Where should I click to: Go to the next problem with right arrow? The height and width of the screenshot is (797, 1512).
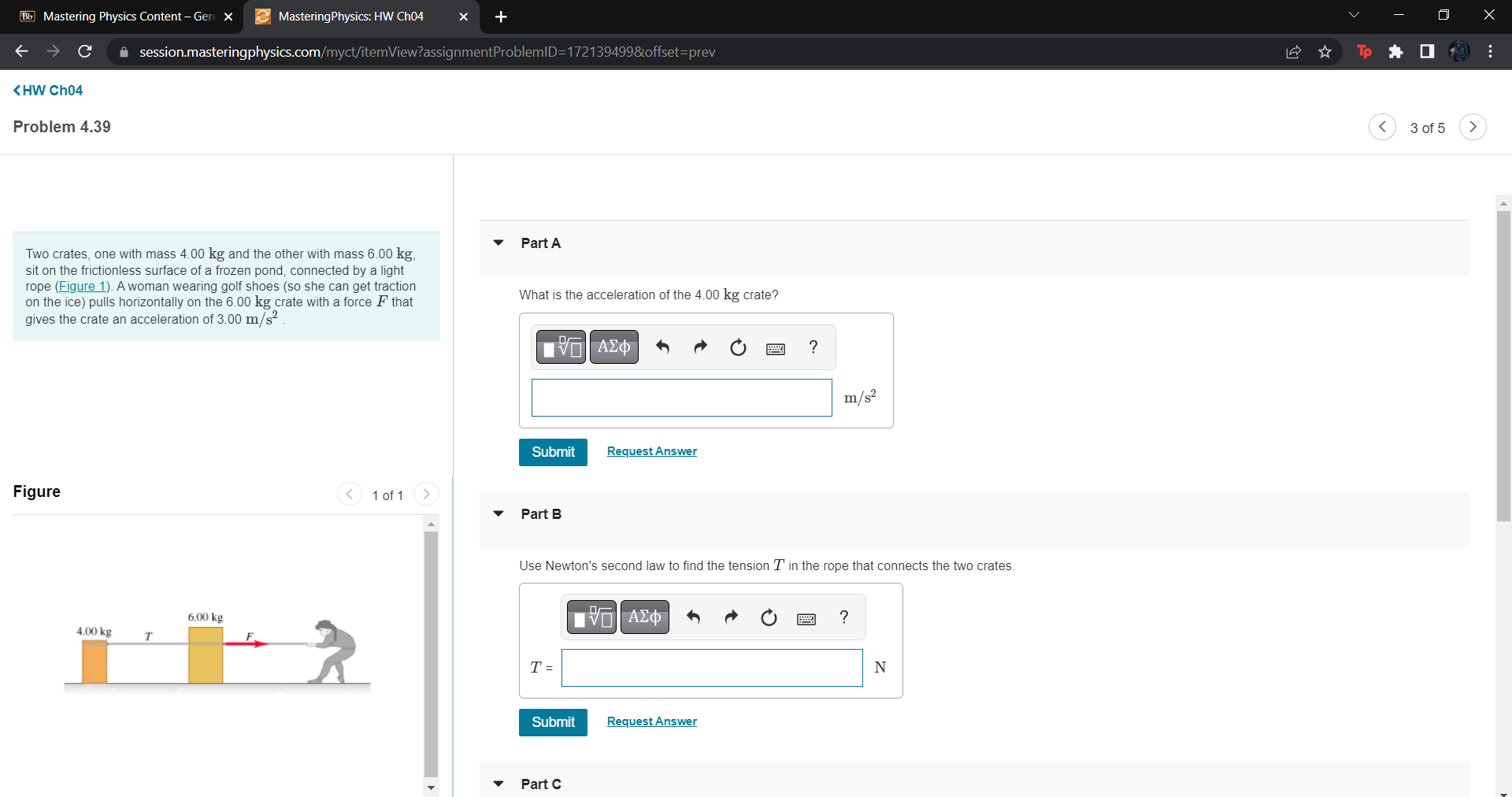click(1473, 126)
